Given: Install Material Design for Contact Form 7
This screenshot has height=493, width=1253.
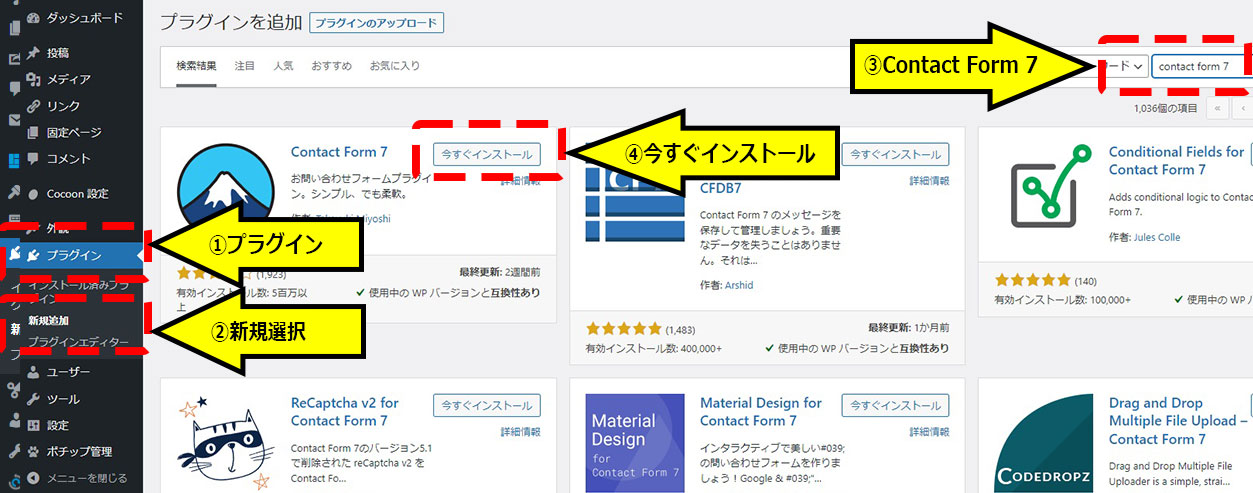Looking at the screenshot, I should coord(895,406).
